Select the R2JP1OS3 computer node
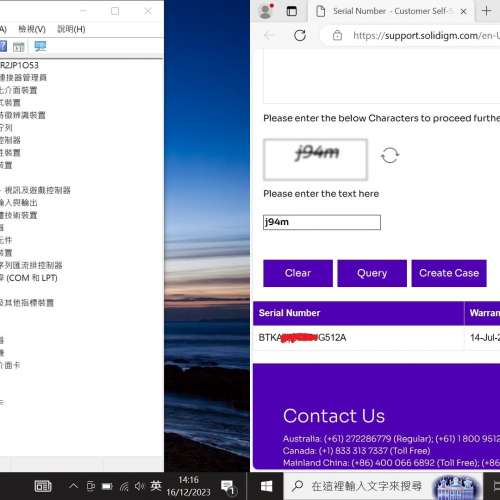Image resolution: width=500 pixels, height=500 pixels. click(19, 65)
